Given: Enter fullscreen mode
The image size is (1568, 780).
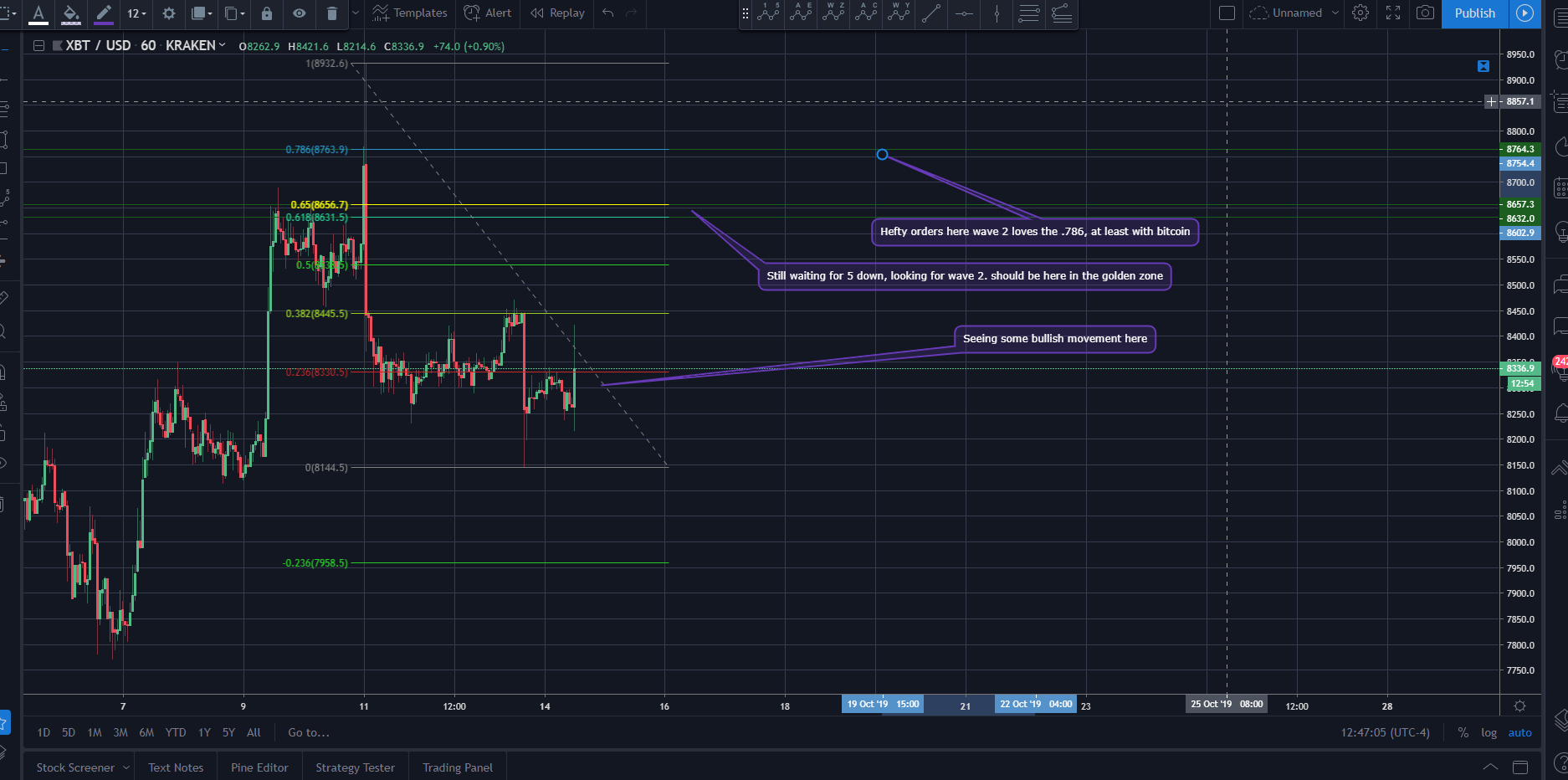Looking at the screenshot, I should click(1393, 13).
